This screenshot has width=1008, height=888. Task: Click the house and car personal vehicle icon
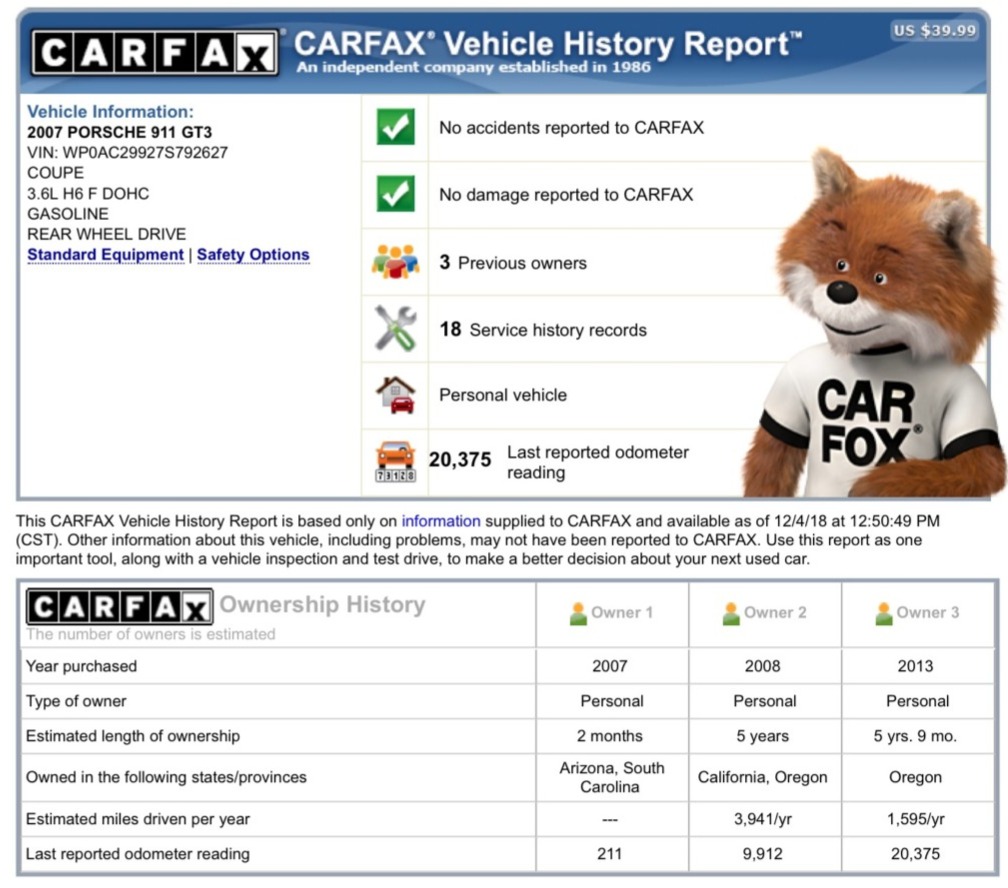click(x=396, y=394)
